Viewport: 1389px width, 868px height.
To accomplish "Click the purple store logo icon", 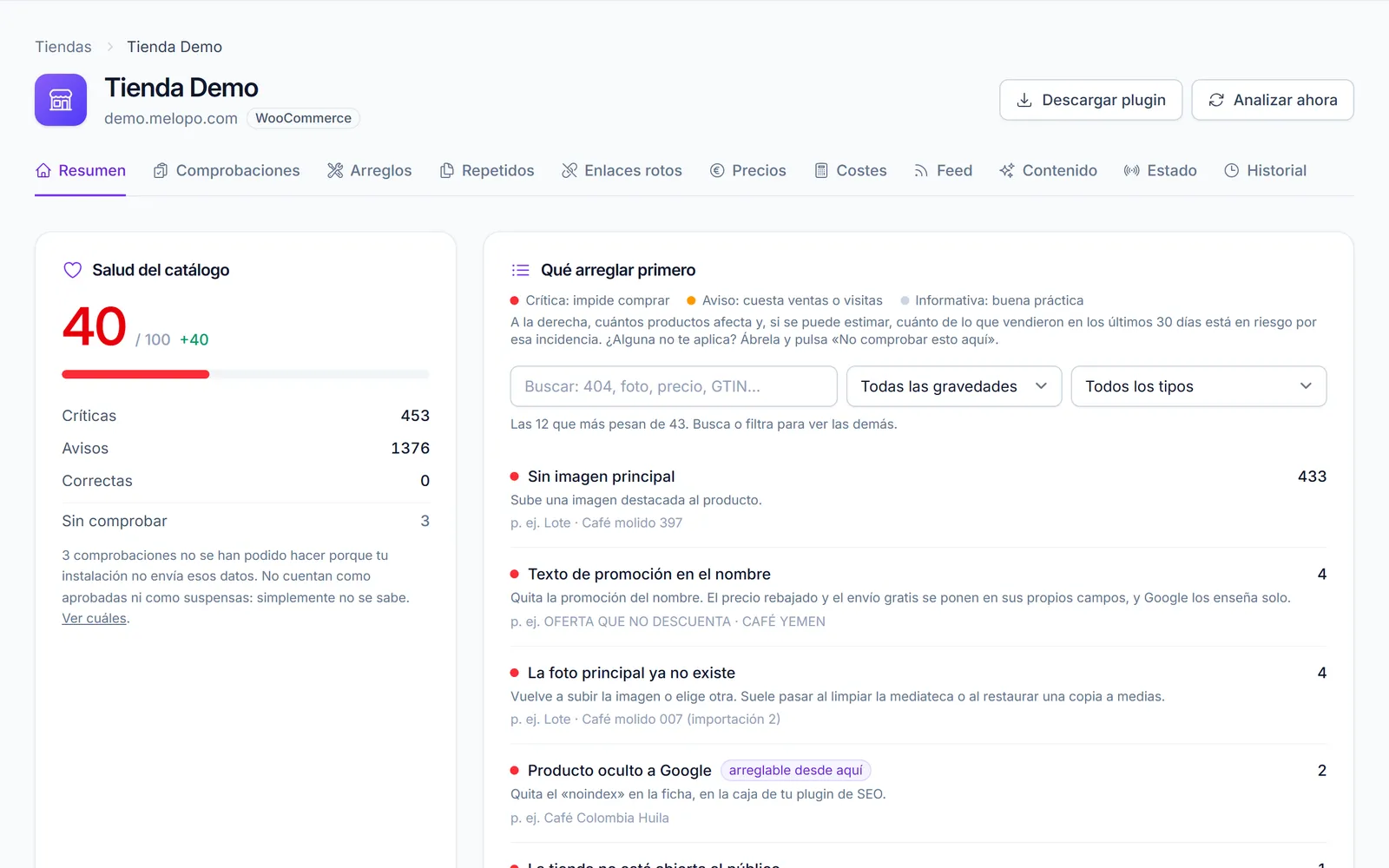I will (x=61, y=100).
